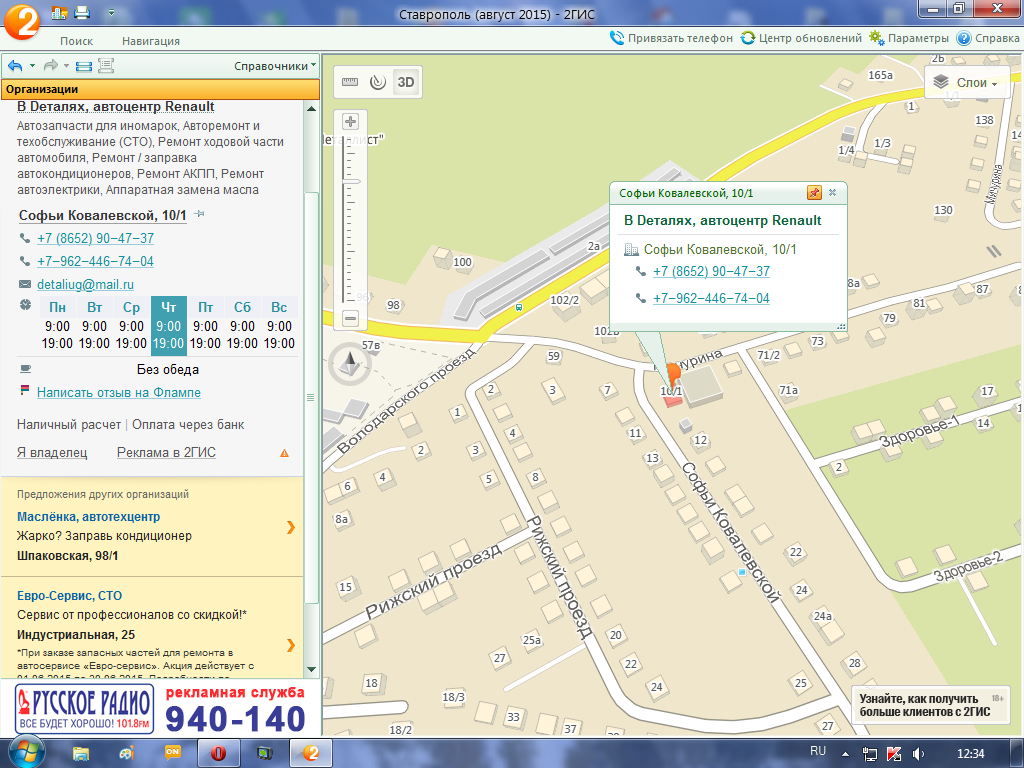Call +7 (8652) 90-47-37 from the left panel
This screenshot has height=768, width=1024.
(95, 238)
